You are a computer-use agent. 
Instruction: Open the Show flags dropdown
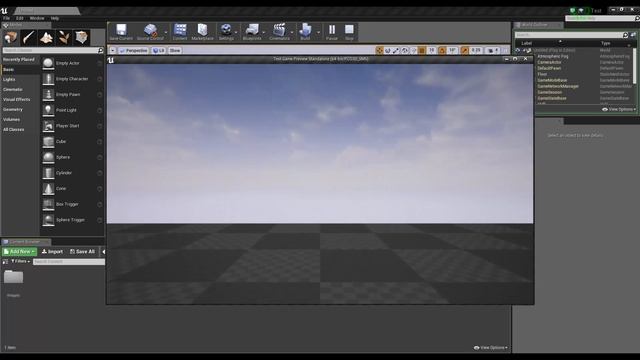(175, 51)
